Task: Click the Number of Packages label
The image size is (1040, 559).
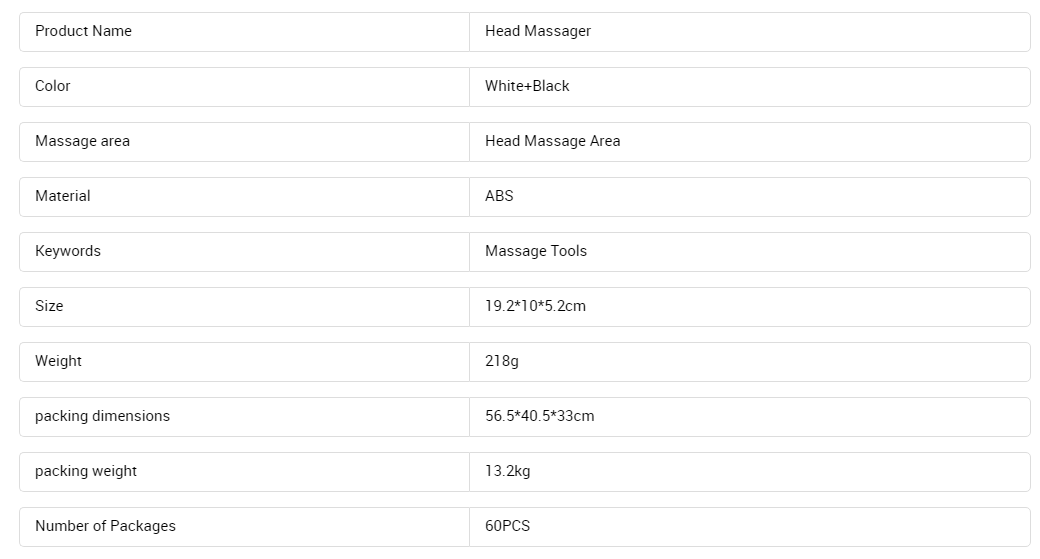Action: (x=105, y=527)
